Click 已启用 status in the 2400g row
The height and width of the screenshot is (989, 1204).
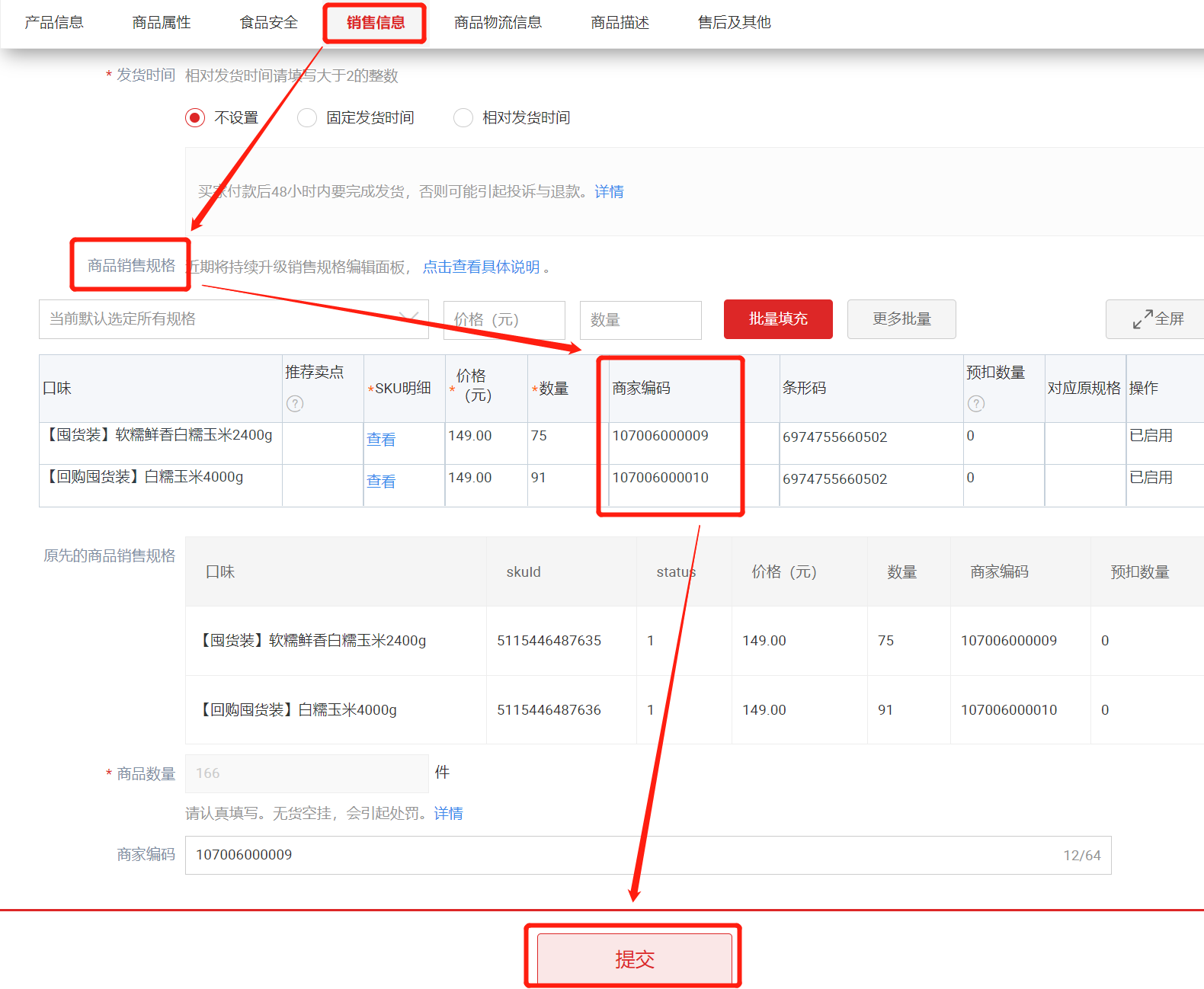pos(1151,436)
